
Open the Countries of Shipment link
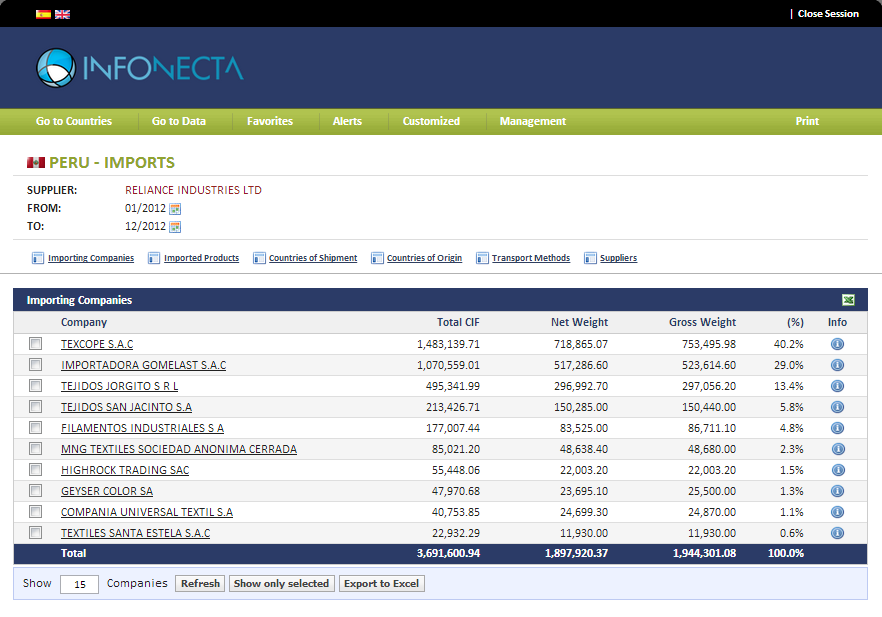pyautogui.click(x=313, y=258)
